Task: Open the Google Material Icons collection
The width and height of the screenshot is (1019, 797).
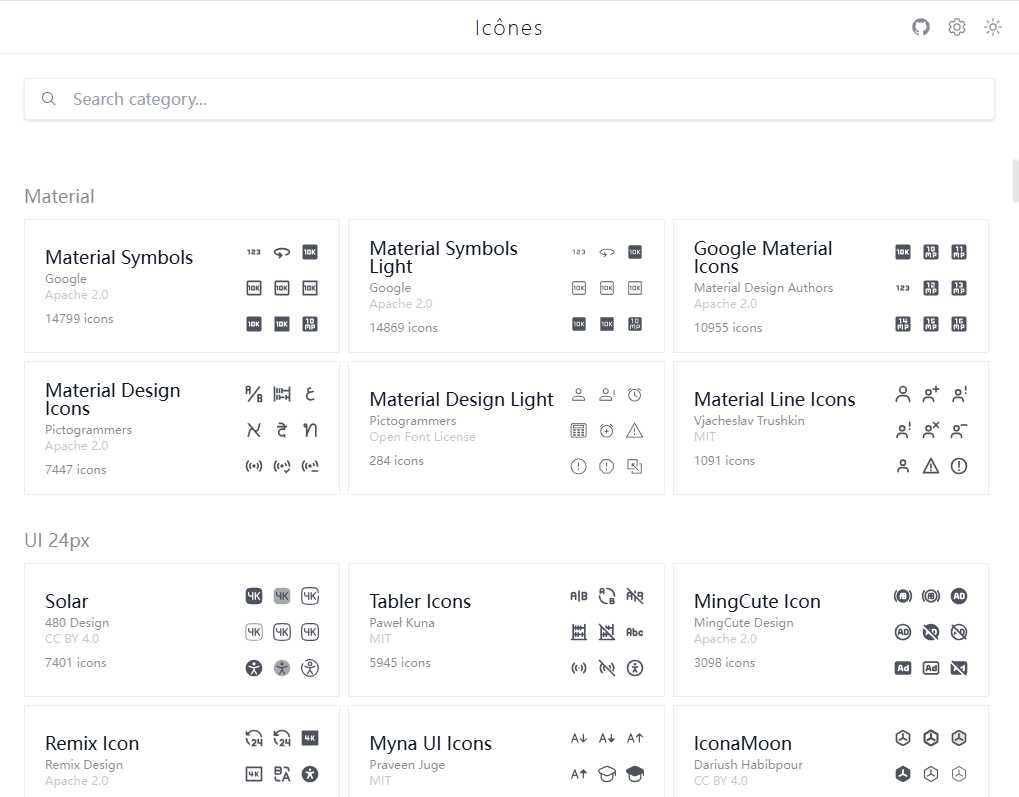Action: click(x=762, y=257)
